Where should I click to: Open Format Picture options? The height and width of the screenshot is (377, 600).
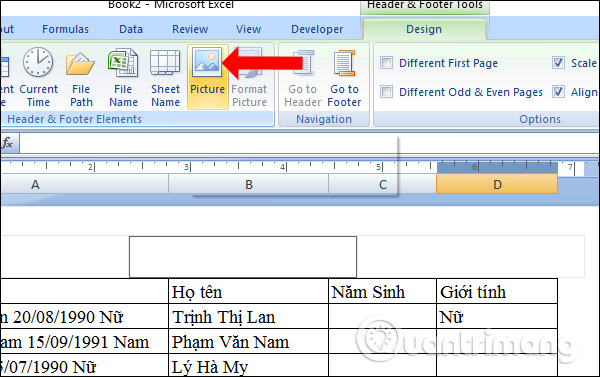pos(249,78)
